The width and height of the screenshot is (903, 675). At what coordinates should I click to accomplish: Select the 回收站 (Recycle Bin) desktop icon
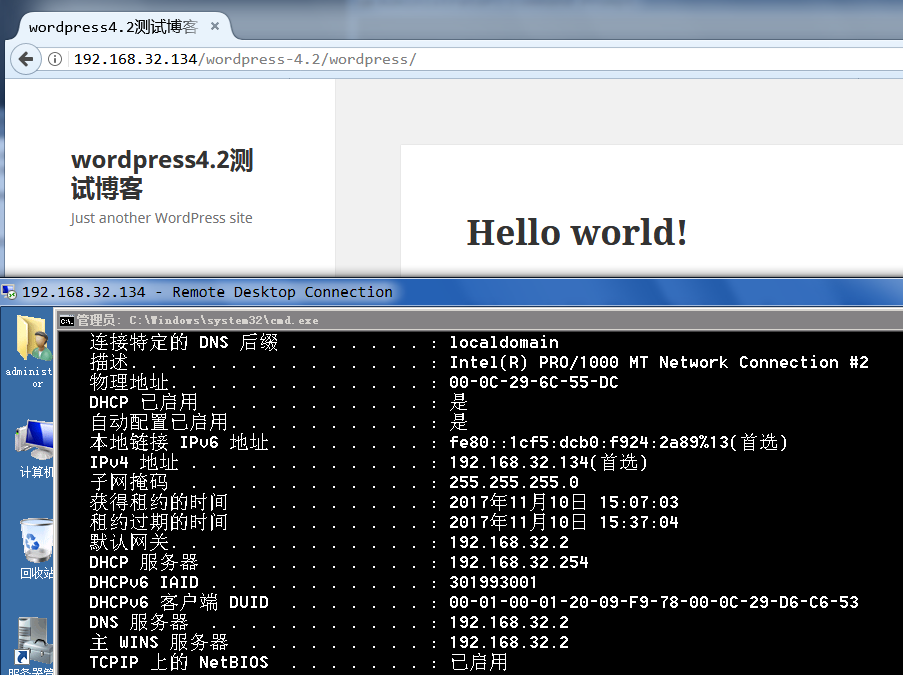[x=36, y=541]
